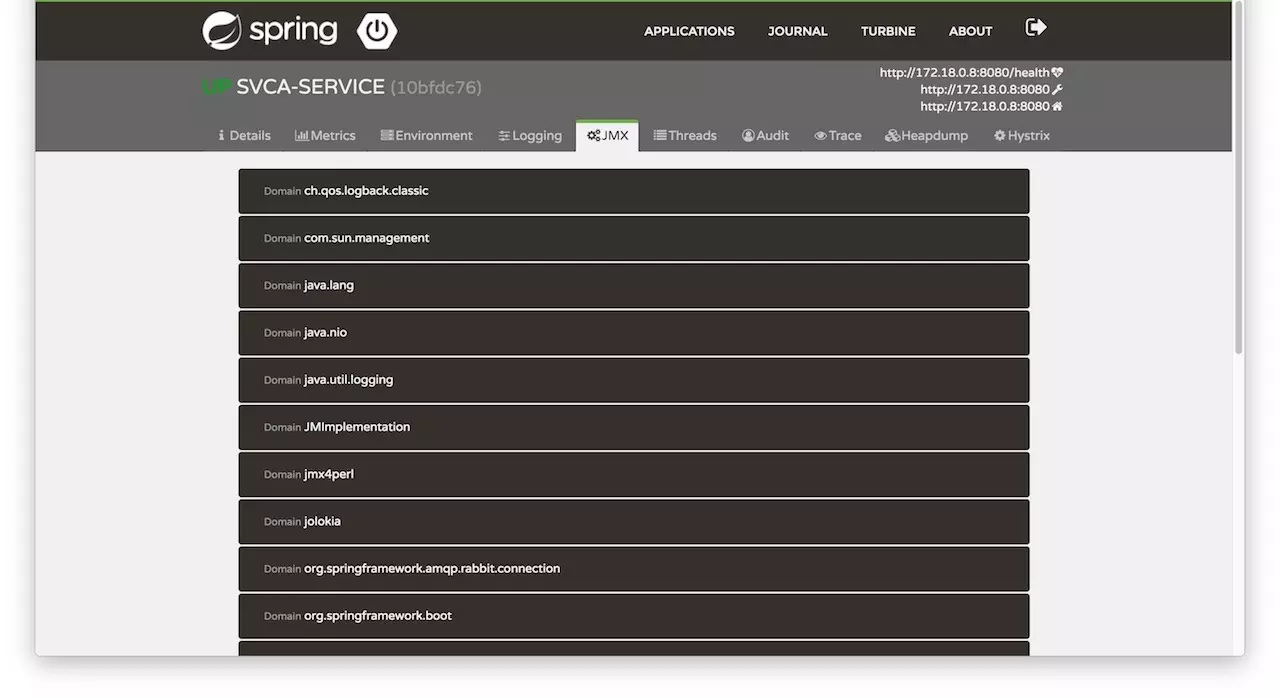Open the Trace tab with eye icon

(x=837, y=135)
